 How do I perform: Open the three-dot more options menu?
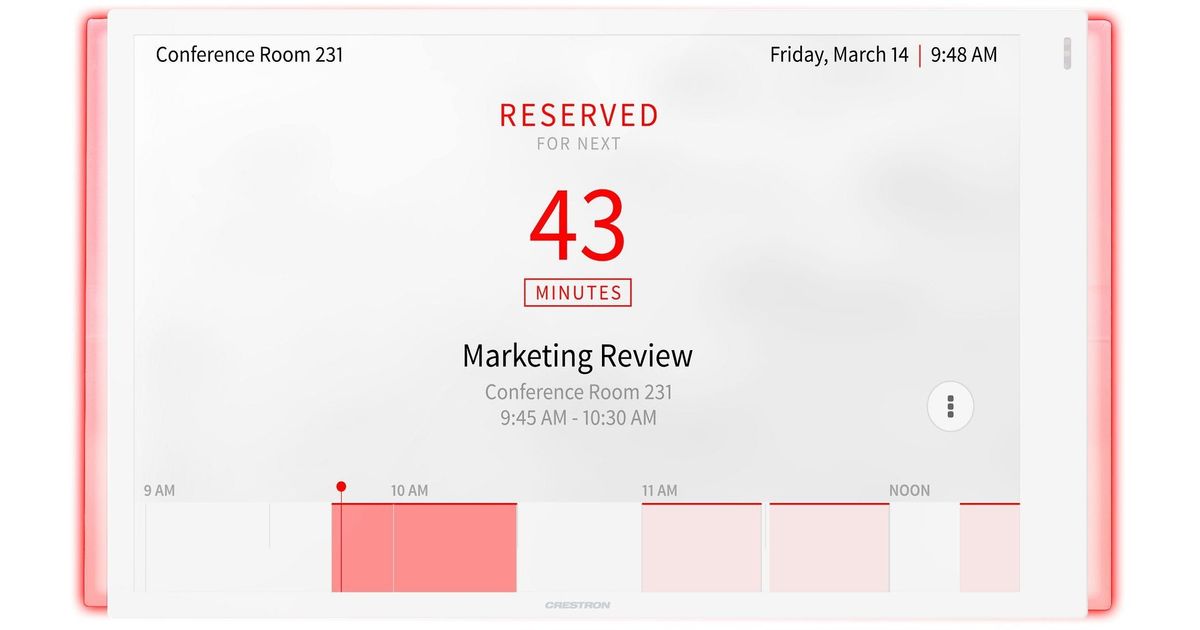pyautogui.click(x=950, y=406)
